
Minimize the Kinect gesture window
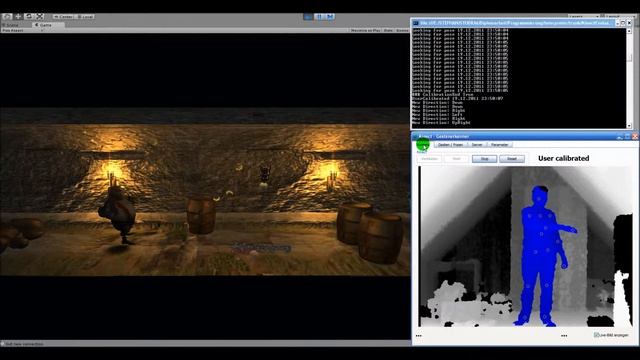pos(620,137)
